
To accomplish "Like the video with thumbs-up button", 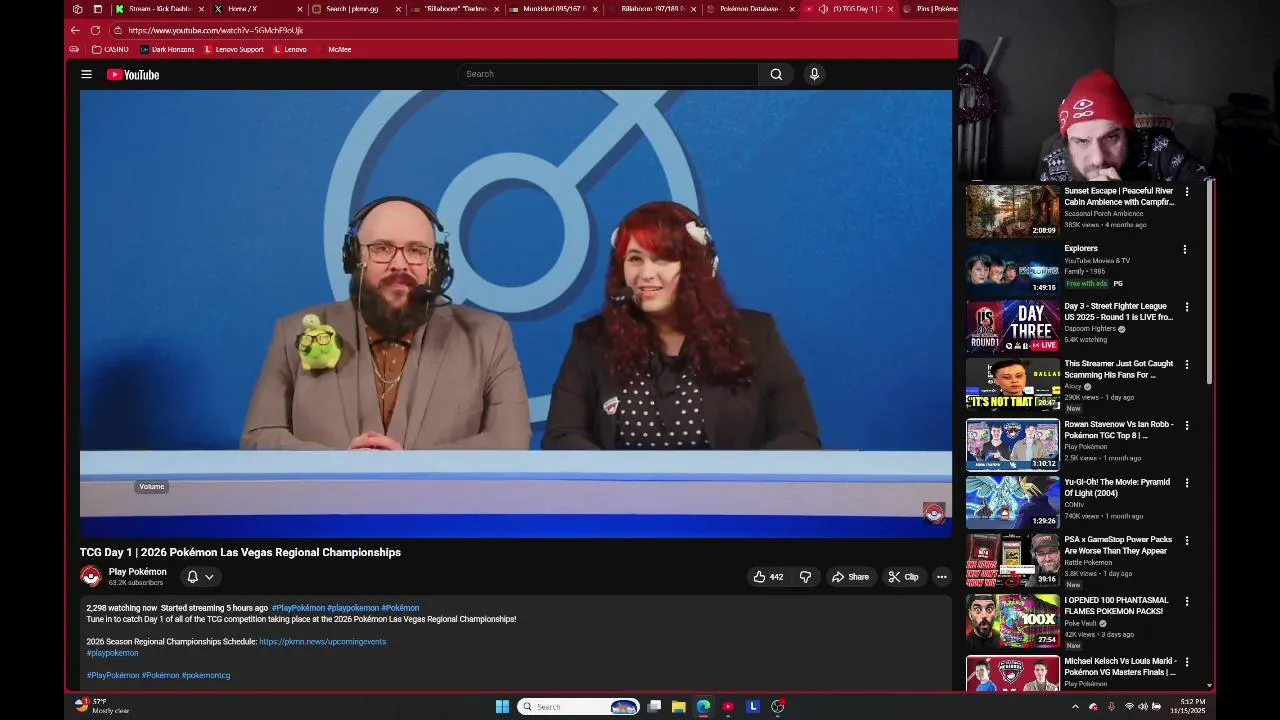I will click(x=768, y=577).
